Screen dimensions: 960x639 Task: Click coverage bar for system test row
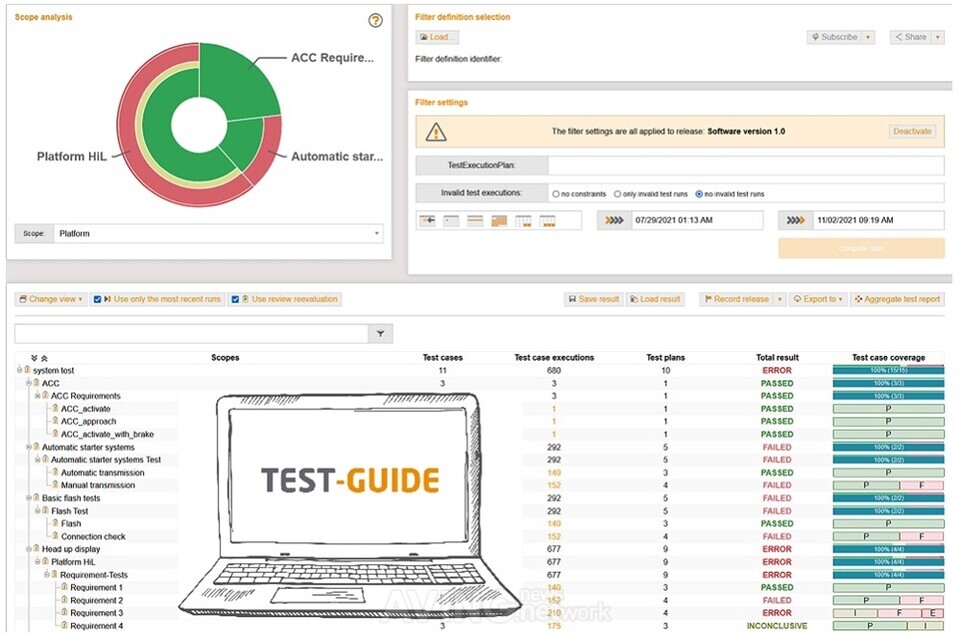click(x=888, y=370)
